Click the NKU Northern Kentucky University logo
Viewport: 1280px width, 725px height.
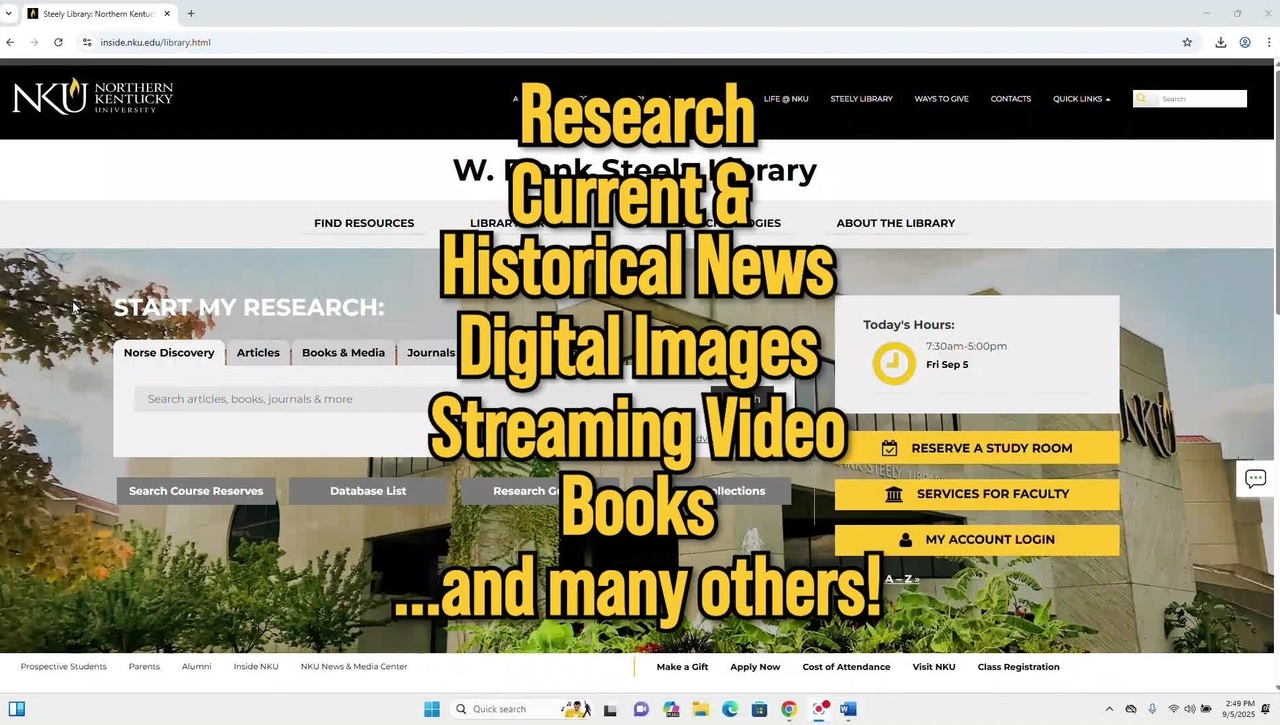(92, 97)
